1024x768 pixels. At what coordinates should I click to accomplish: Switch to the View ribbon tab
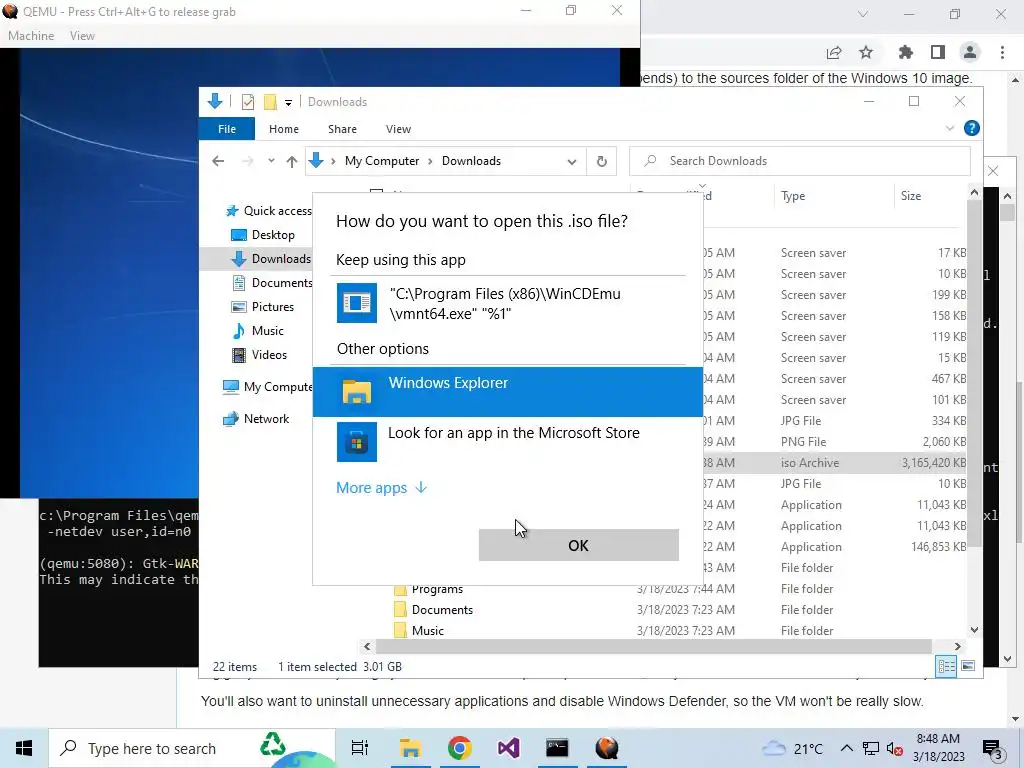(x=398, y=129)
